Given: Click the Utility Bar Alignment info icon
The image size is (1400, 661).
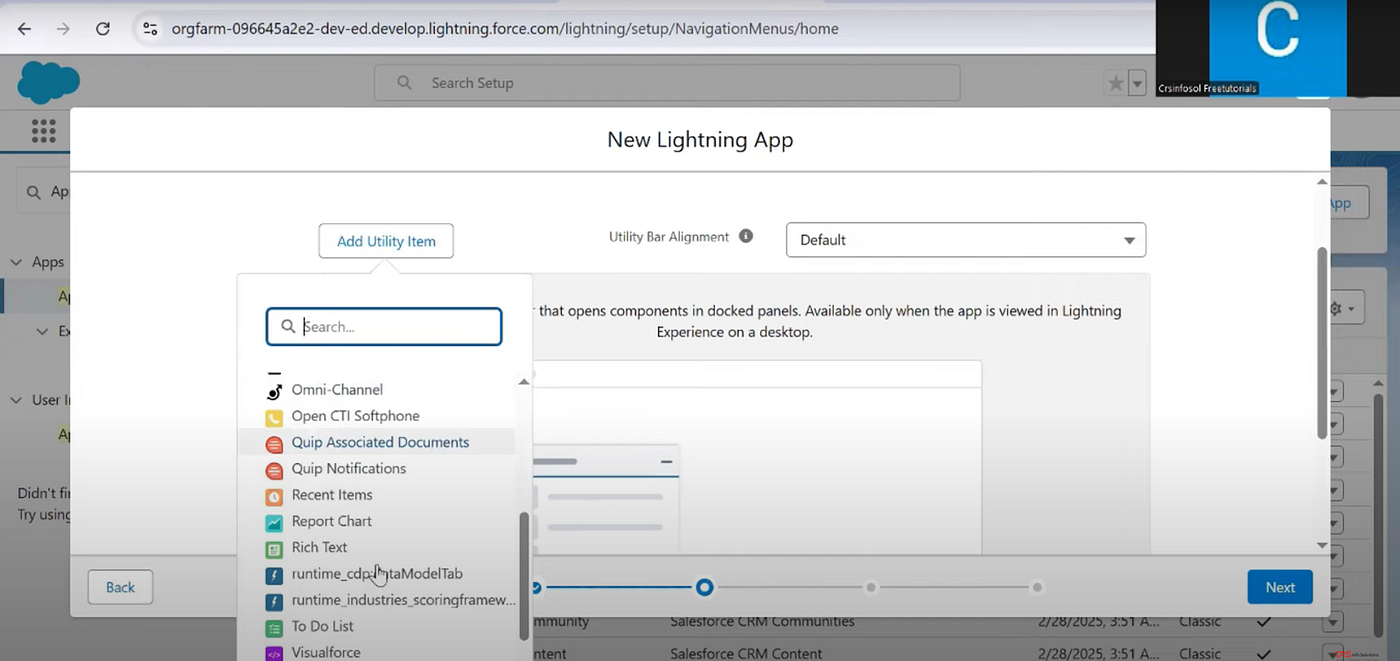Looking at the screenshot, I should coord(745,237).
